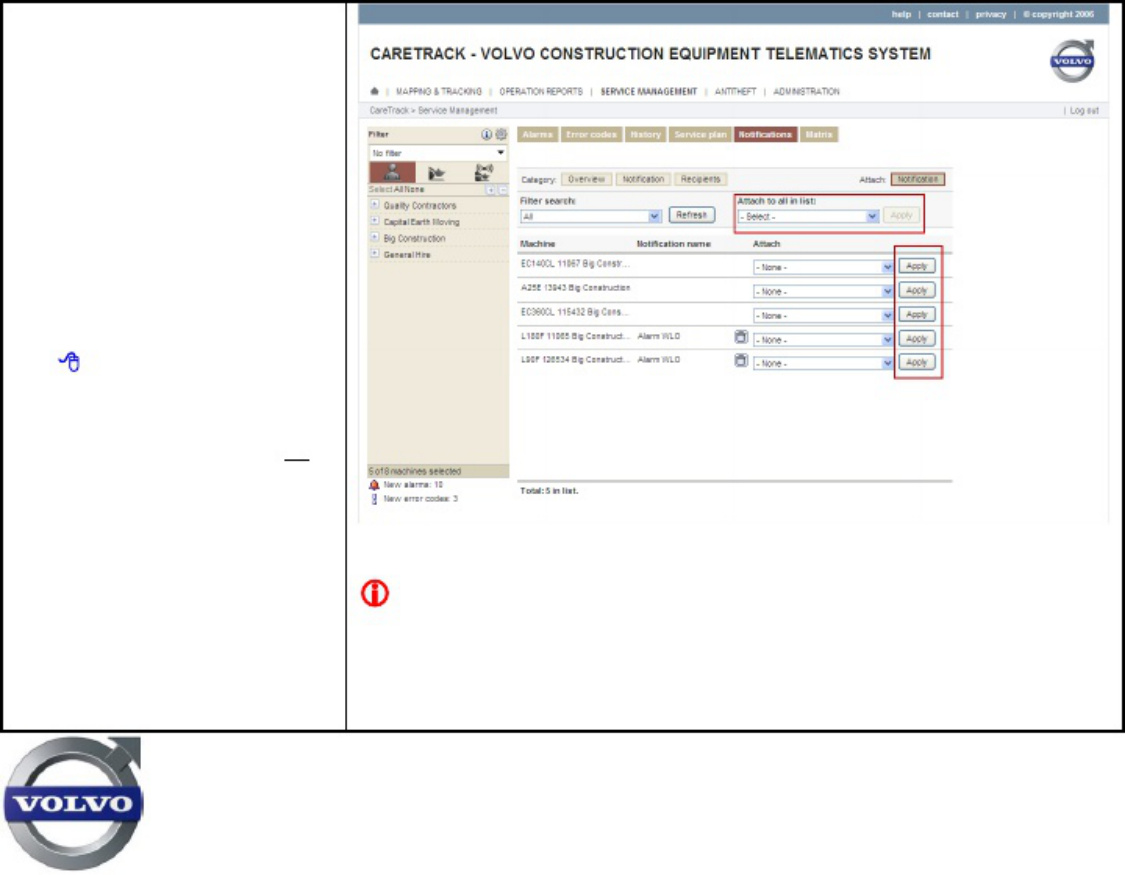1125x875 pixels.
Task: Open the Attach to all in list dropdown
Action: (809, 217)
